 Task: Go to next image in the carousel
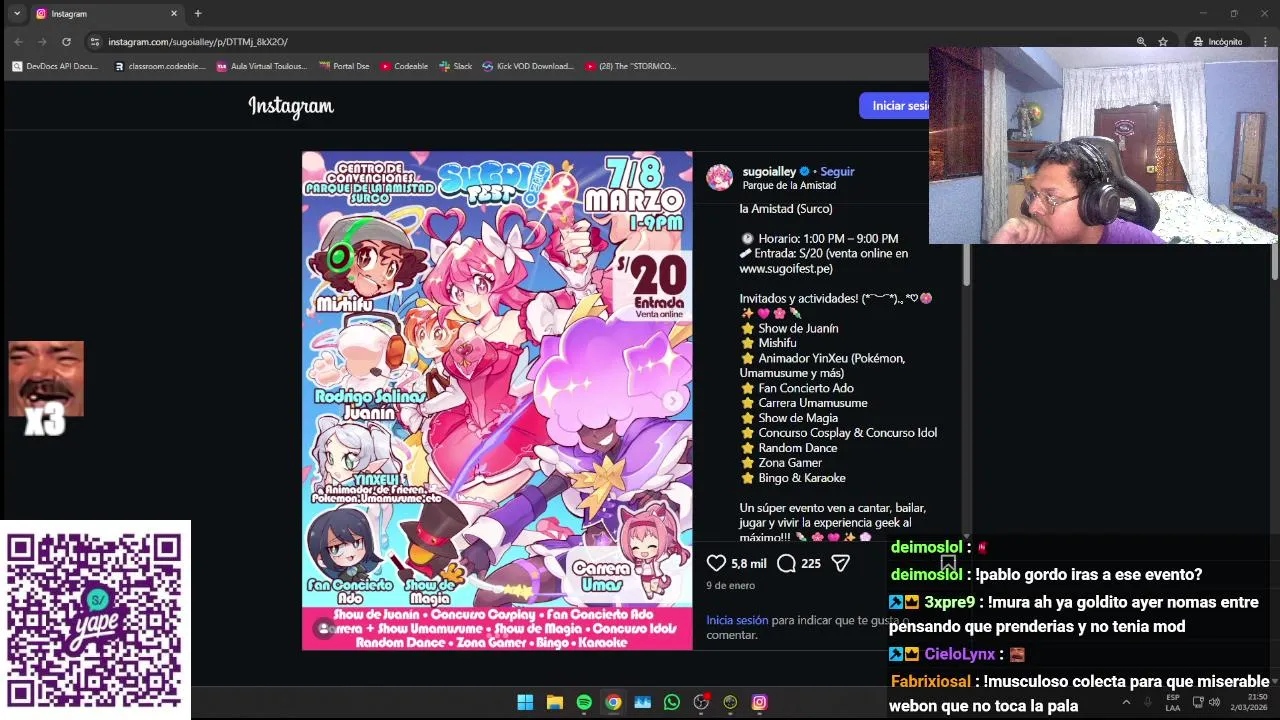click(674, 401)
